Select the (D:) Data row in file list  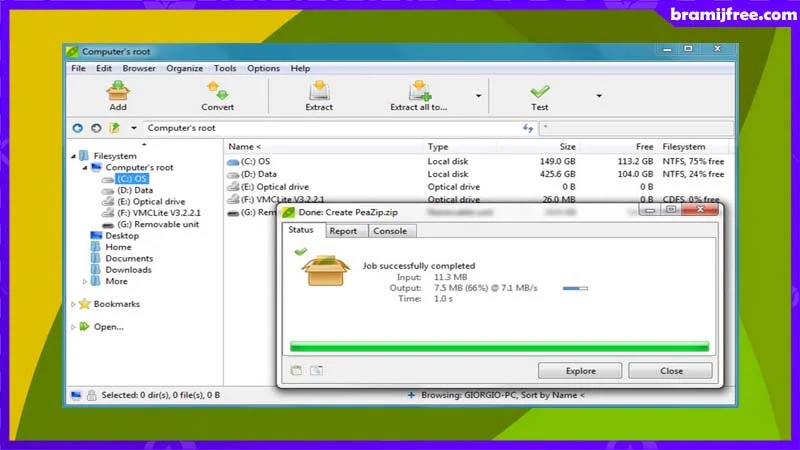pos(477,174)
